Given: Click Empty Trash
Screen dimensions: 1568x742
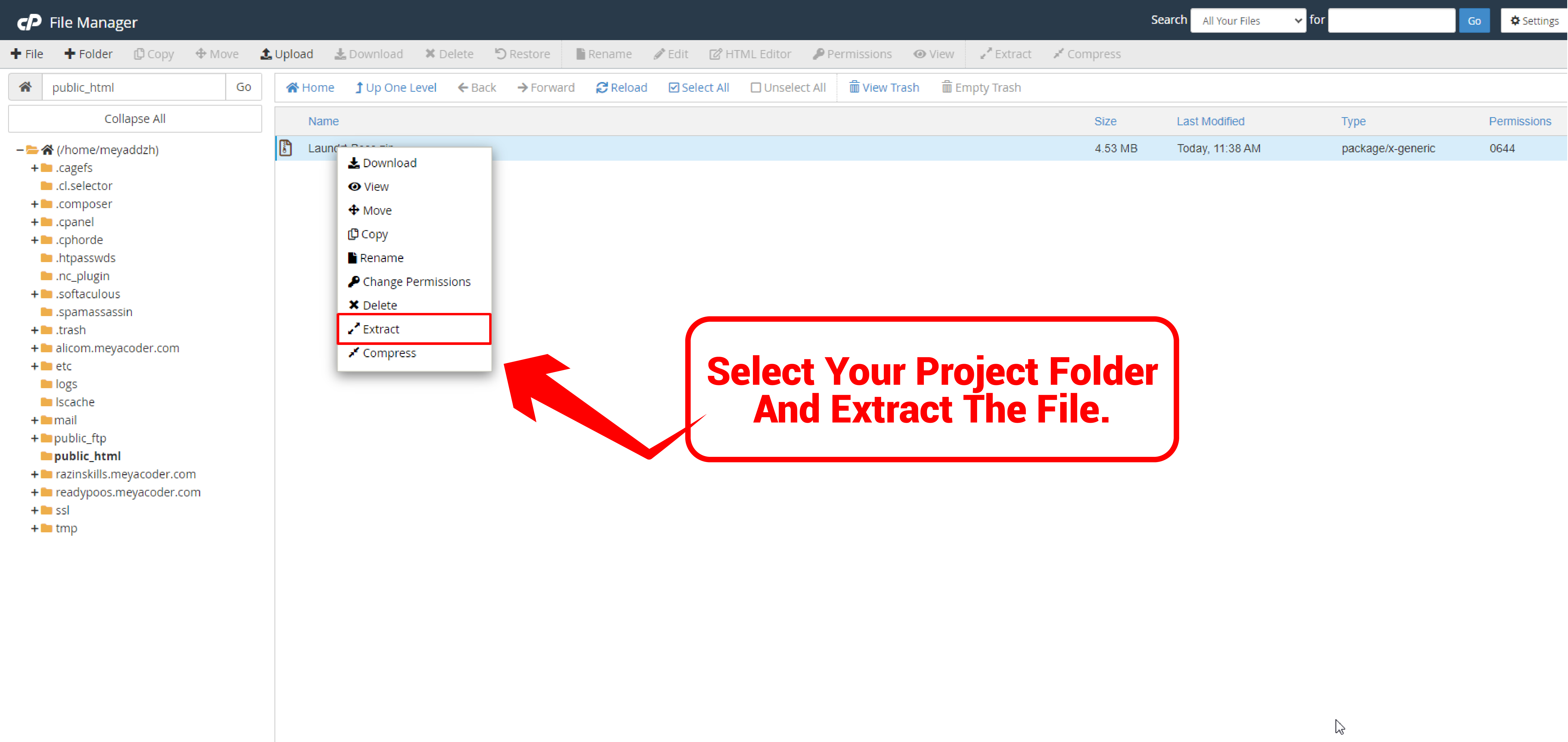Looking at the screenshot, I should pyautogui.click(x=981, y=88).
